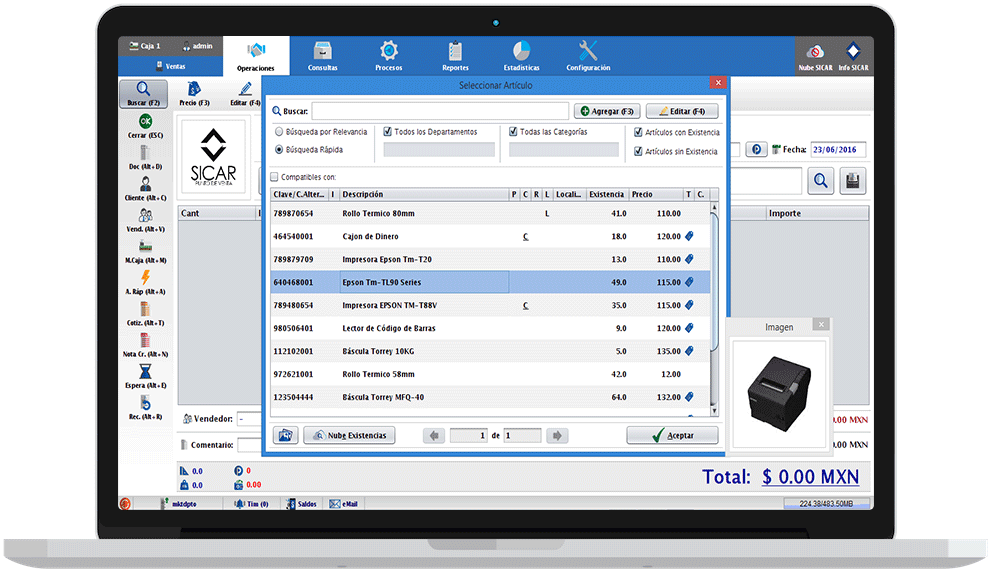Click the Fecha date field 23/06/2016
990x571 pixels.
tap(838, 150)
